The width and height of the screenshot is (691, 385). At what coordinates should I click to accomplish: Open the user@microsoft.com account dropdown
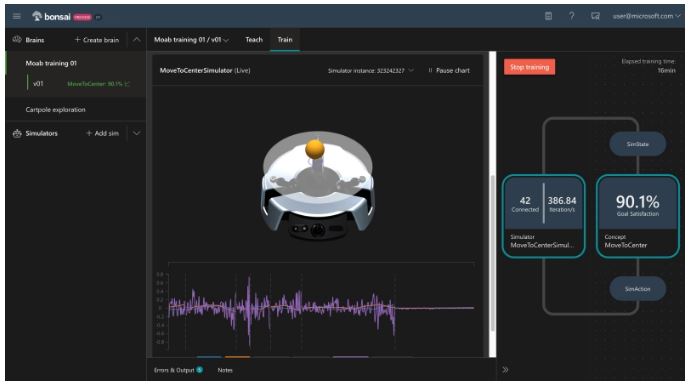click(646, 16)
